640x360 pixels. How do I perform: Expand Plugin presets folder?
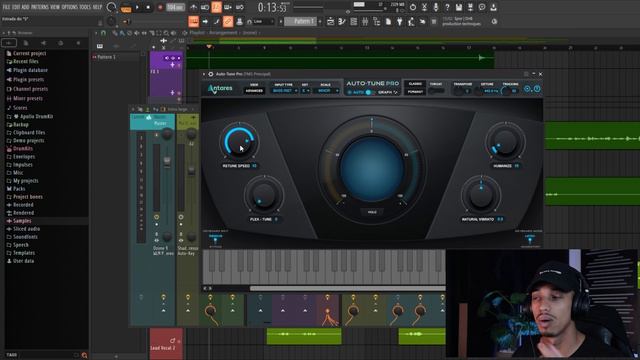coord(28,80)
